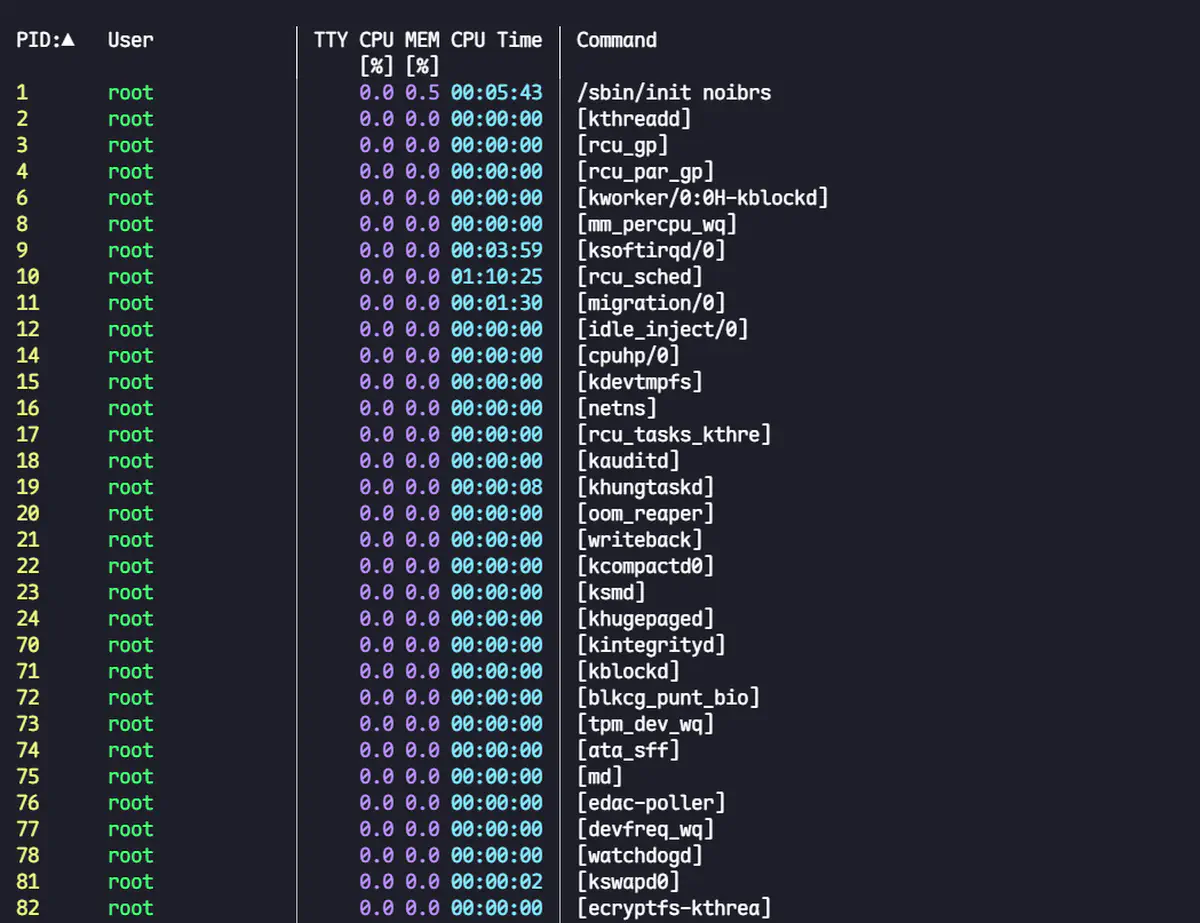Viewport: 1200px width, 923px height.
Task: Click the Command column header
Action: coord(616,41)
